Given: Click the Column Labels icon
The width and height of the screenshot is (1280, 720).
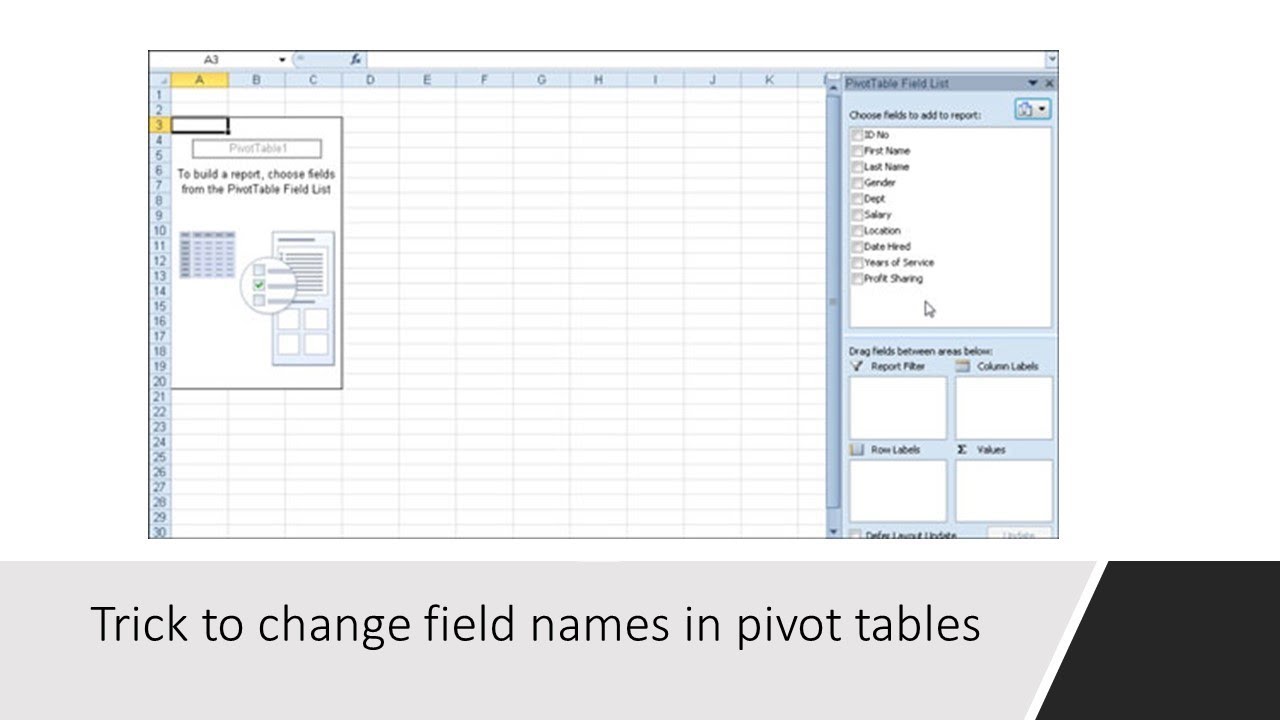Looking at the screenshot, I should [x=962, y=367].
